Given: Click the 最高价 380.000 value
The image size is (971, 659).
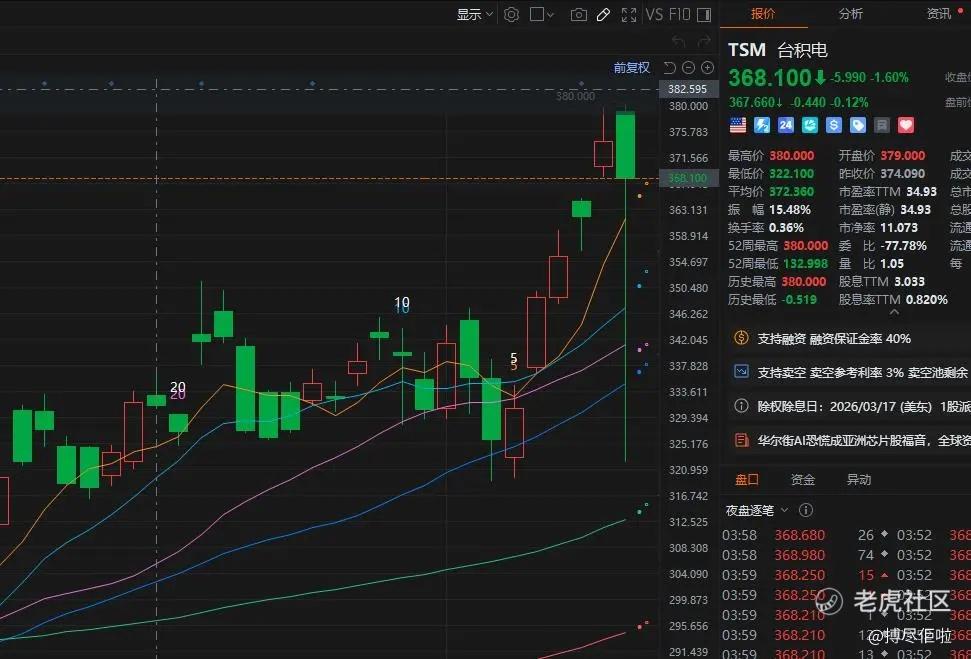Looking at the screenshot, I should tap(792, 155).
